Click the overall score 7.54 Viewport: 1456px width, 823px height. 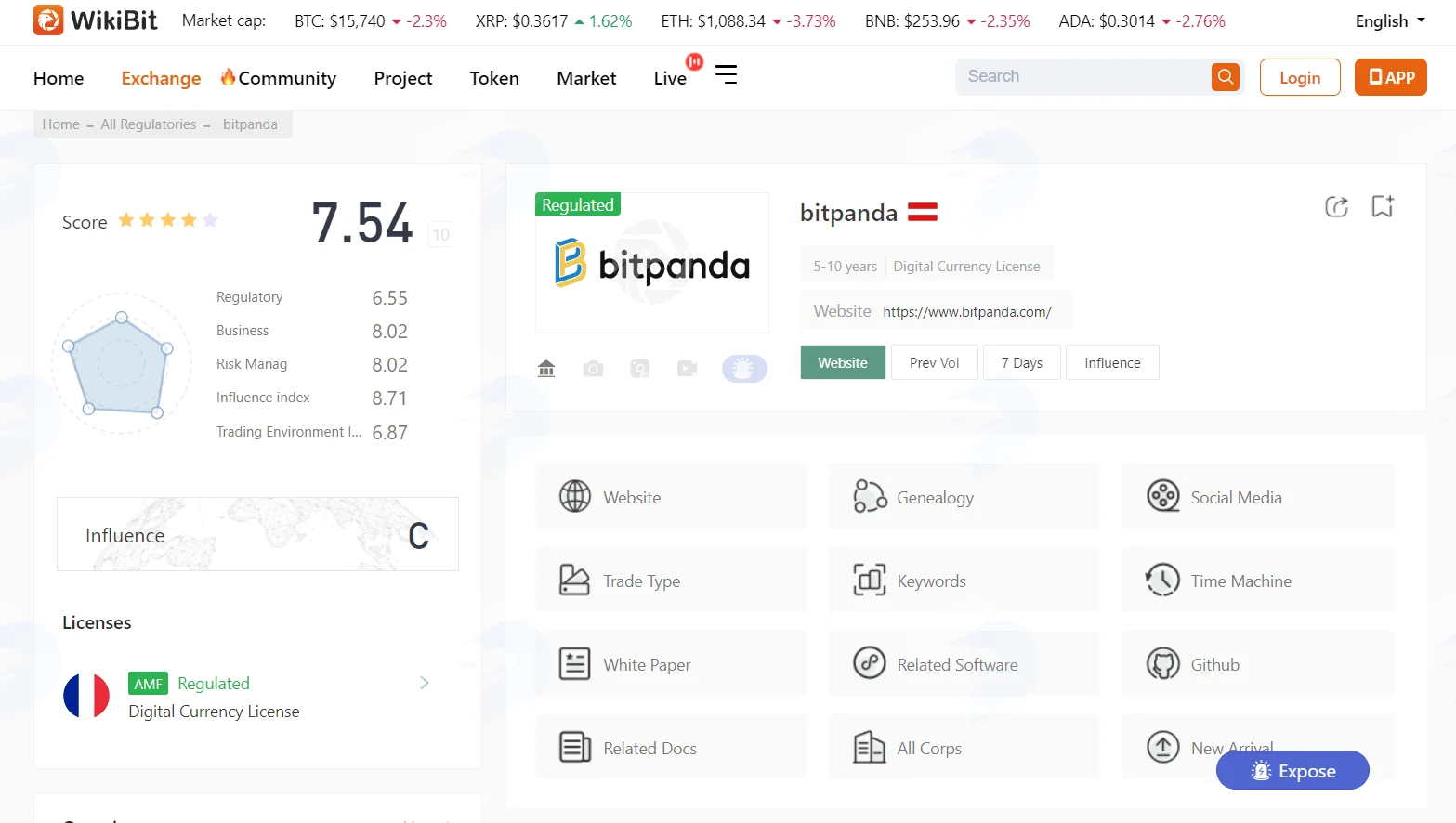pyautogui.click(x=362, y=224)
